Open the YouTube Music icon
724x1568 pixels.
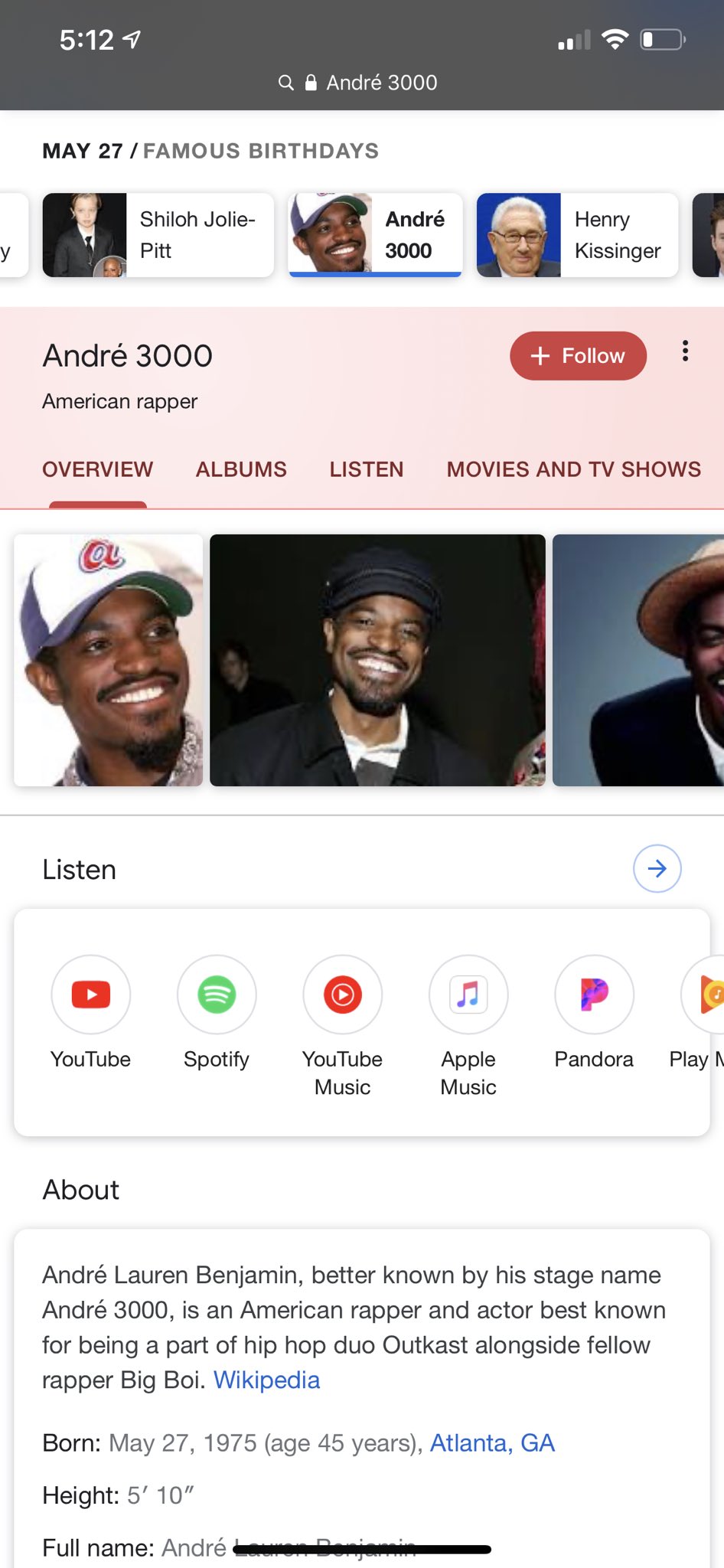pyautogui.click(x=342, y=995)
